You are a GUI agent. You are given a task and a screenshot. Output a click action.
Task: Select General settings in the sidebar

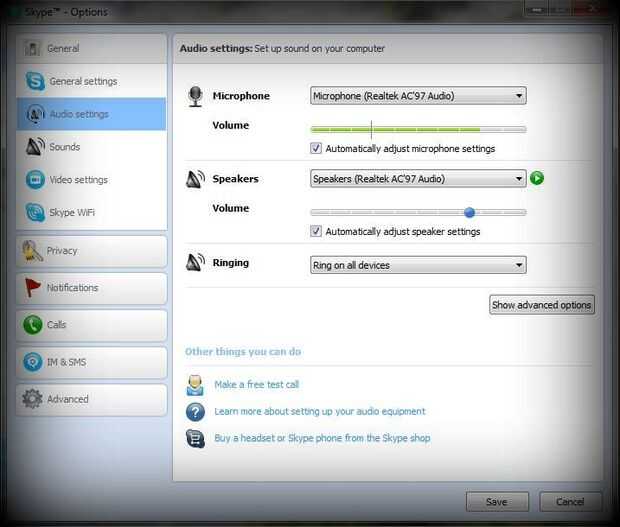91,81
